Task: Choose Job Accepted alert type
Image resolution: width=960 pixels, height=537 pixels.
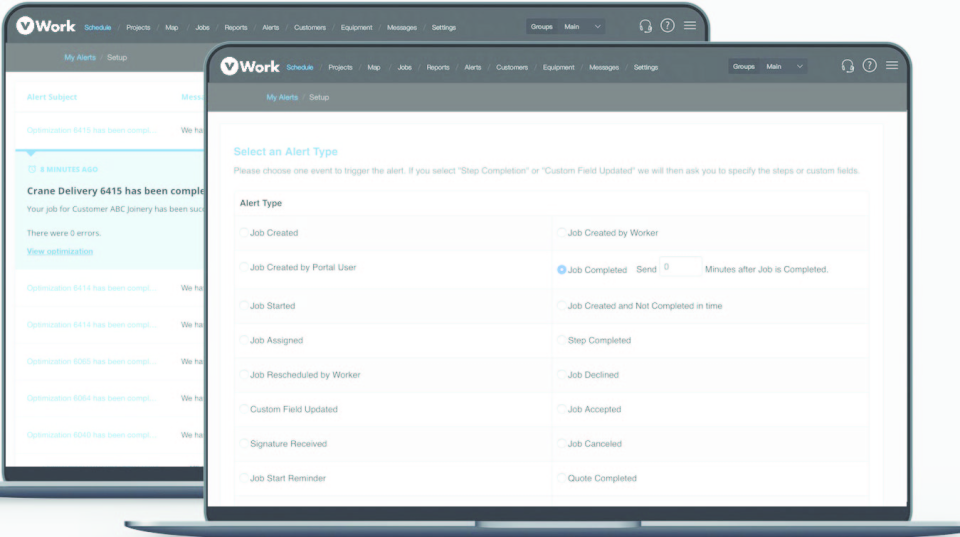Action: (x=561, y=409)
